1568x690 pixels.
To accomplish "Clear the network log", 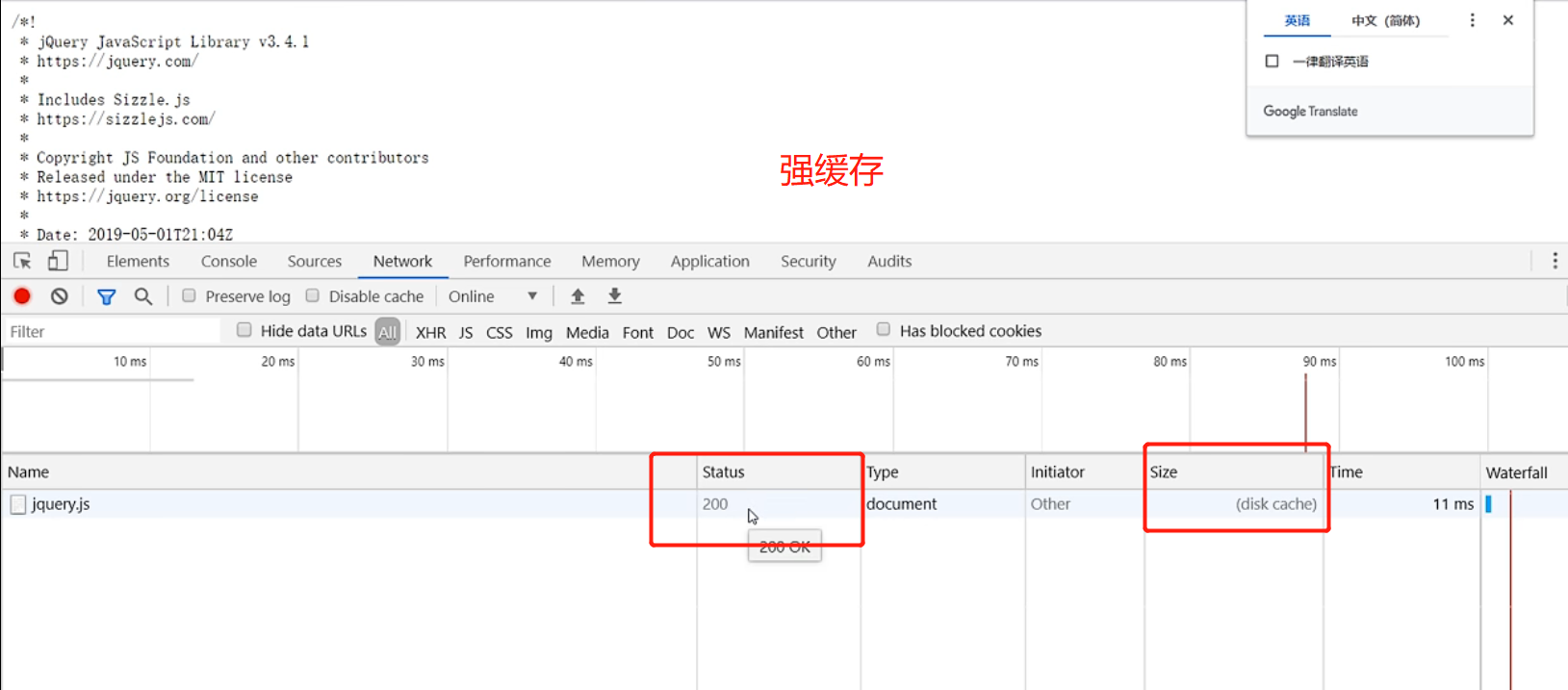I will 60,296.
